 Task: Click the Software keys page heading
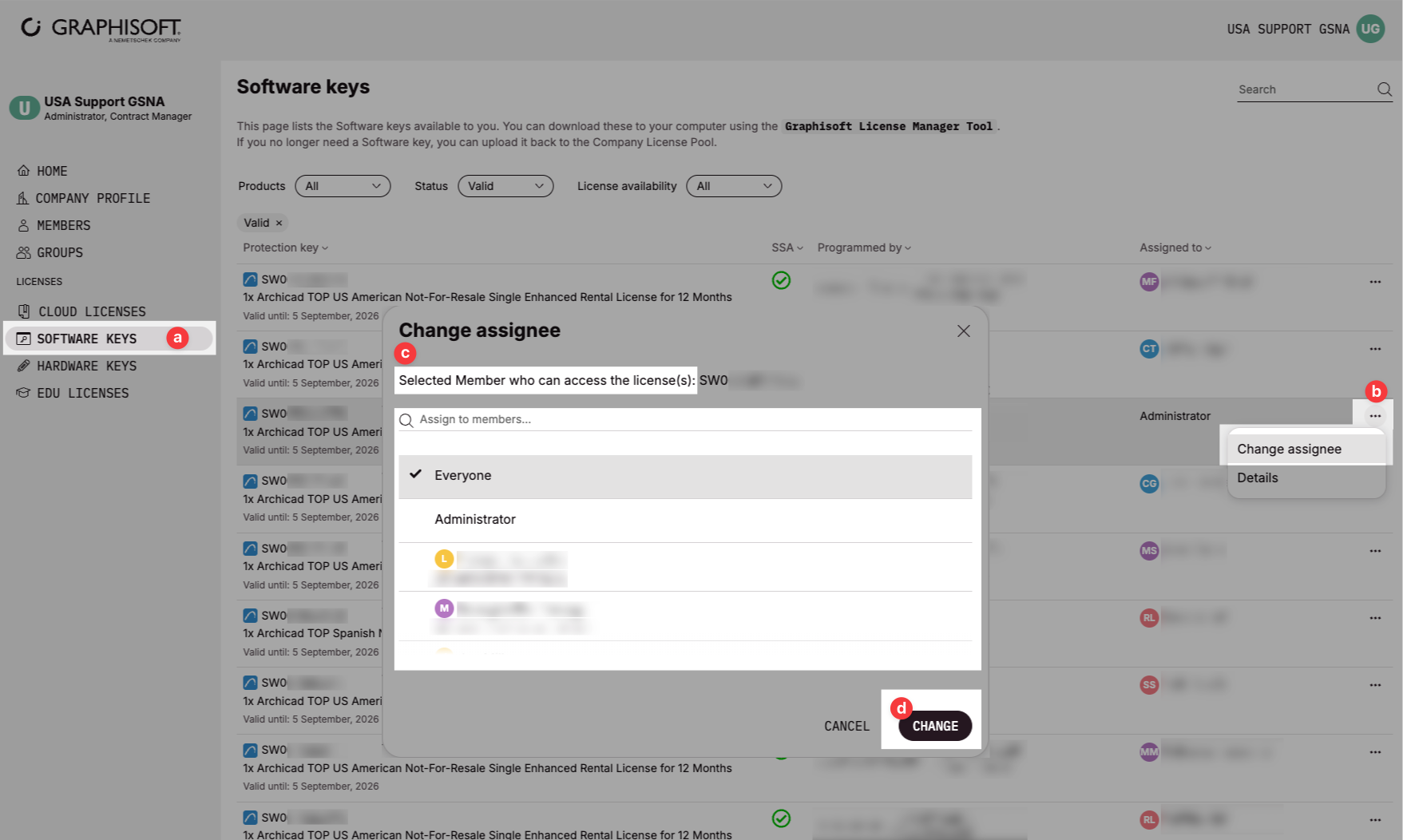click(303, 87)
